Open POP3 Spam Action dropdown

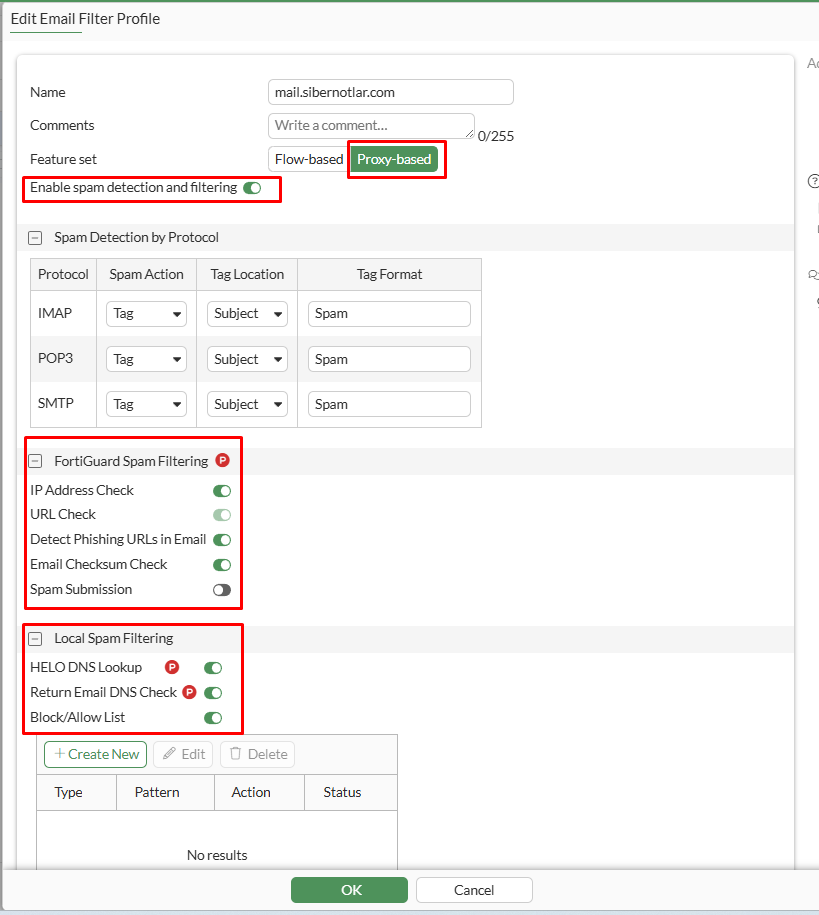click(x=147, y=359)
